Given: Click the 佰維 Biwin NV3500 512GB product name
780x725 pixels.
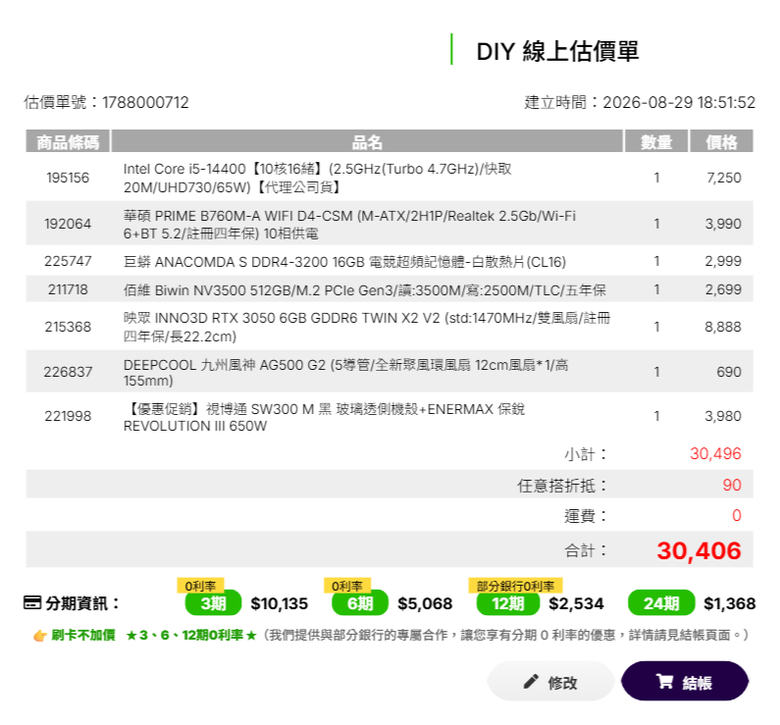Looking at the screenshot, I should click(365, 290).
